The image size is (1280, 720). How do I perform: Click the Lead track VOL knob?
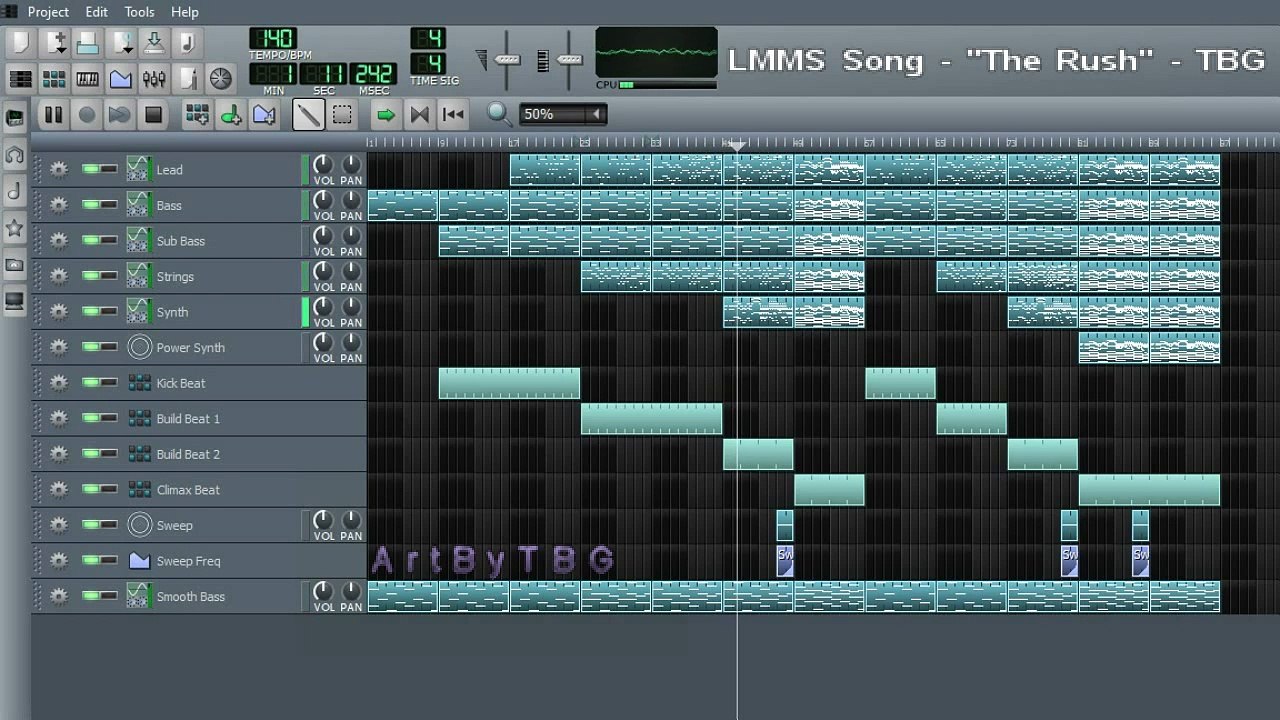323,164
